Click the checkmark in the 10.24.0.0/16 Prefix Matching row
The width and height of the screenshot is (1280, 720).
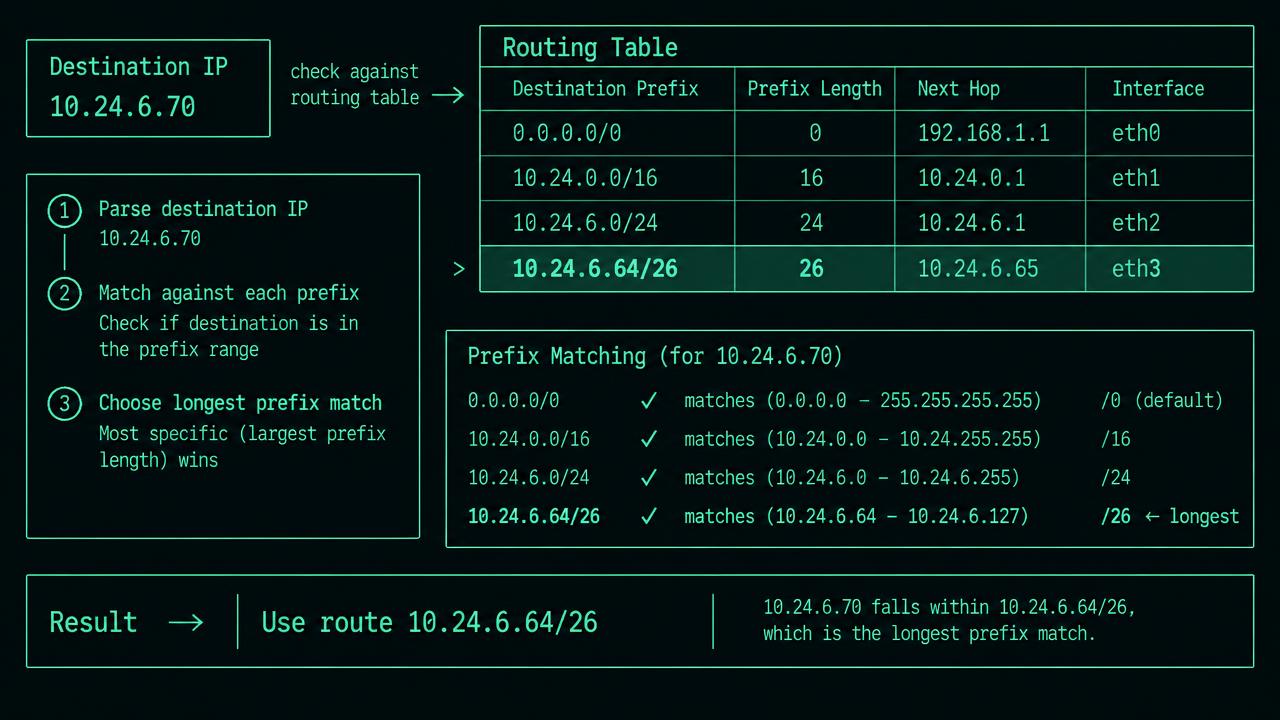[x=649, y=439]
